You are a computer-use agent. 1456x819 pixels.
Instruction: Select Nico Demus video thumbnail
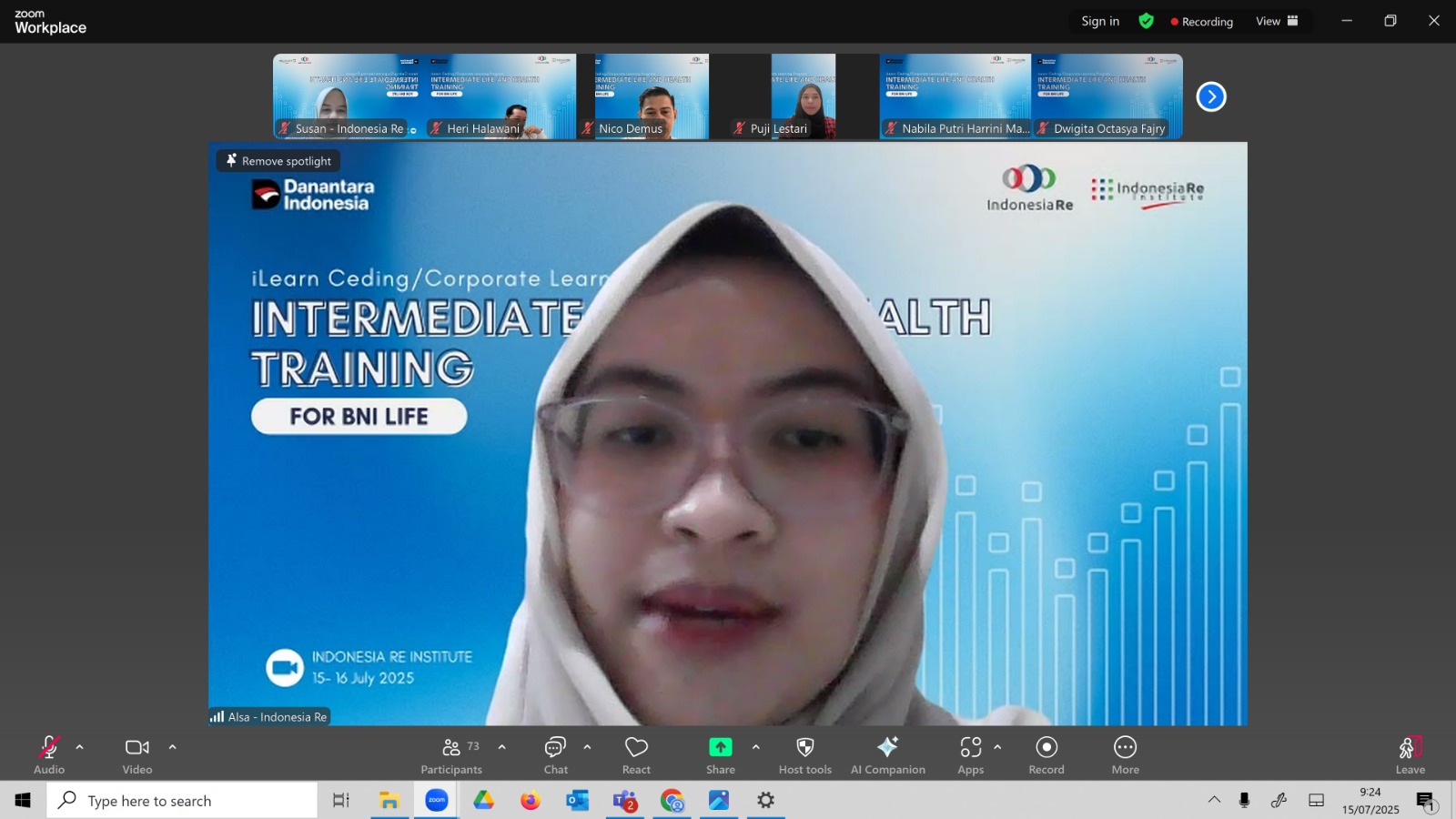pyautogui.click(x=642, y=96)
